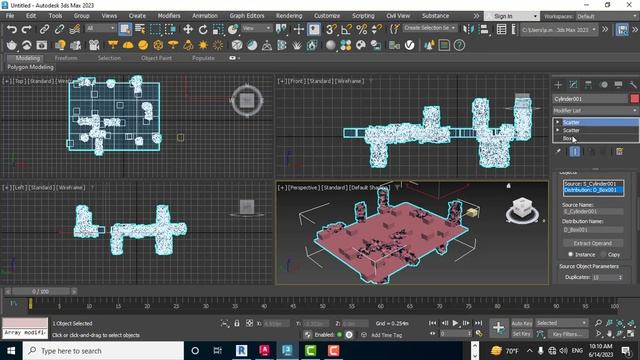Open the Create command panel tab
Viewport: 640px width, 360px height.
(x=558, y=85)
